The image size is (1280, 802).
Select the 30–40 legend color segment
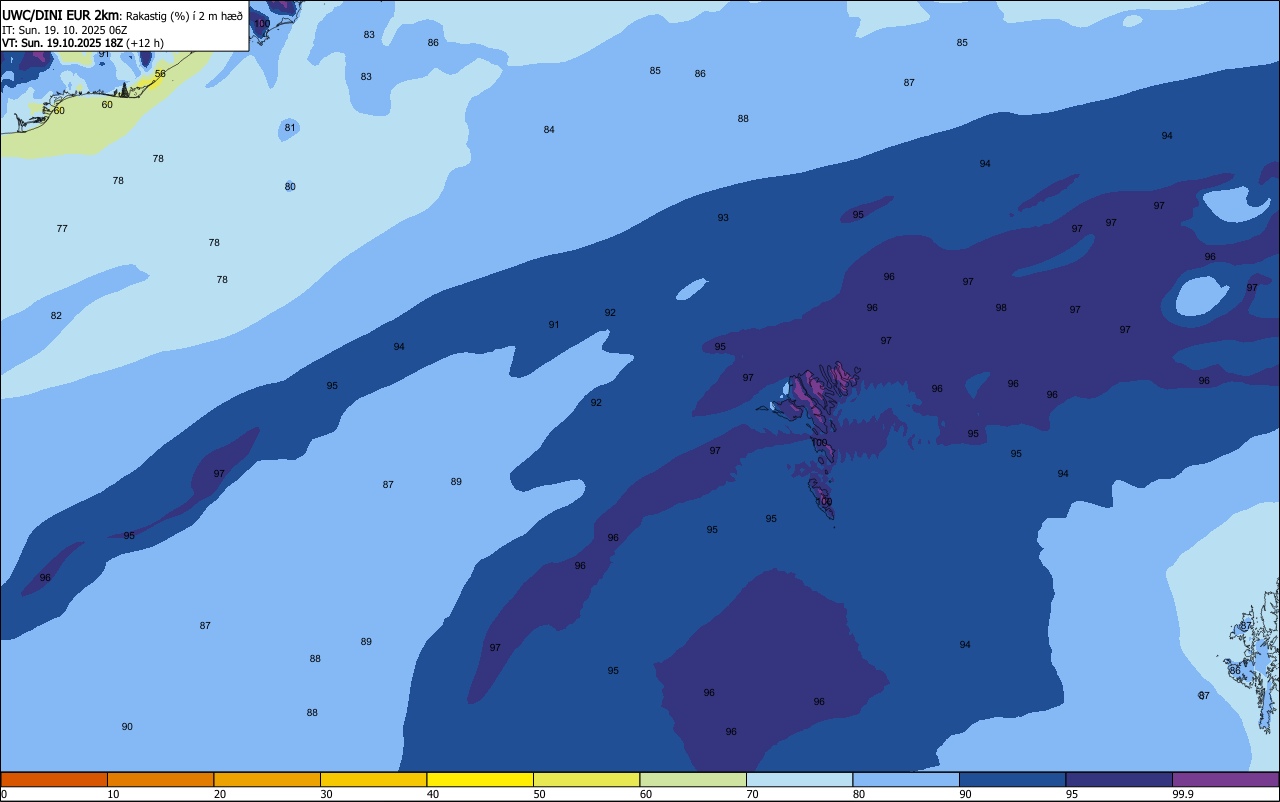tap(373, 779)
